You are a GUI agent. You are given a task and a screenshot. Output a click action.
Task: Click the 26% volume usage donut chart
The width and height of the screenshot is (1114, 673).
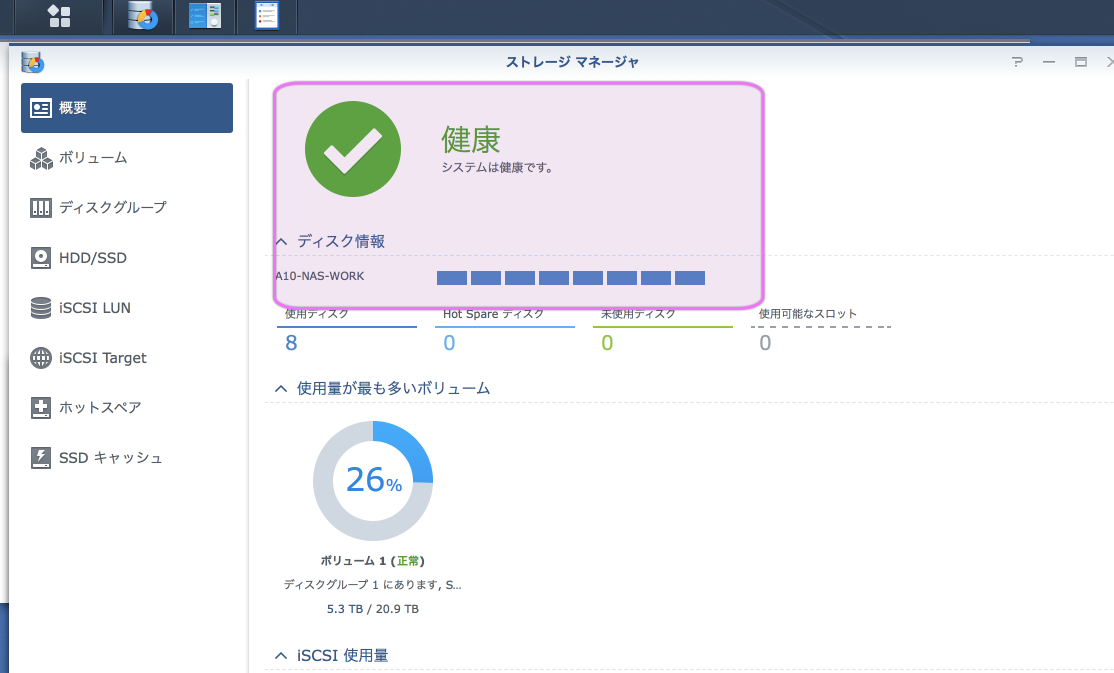pos(373,481)
